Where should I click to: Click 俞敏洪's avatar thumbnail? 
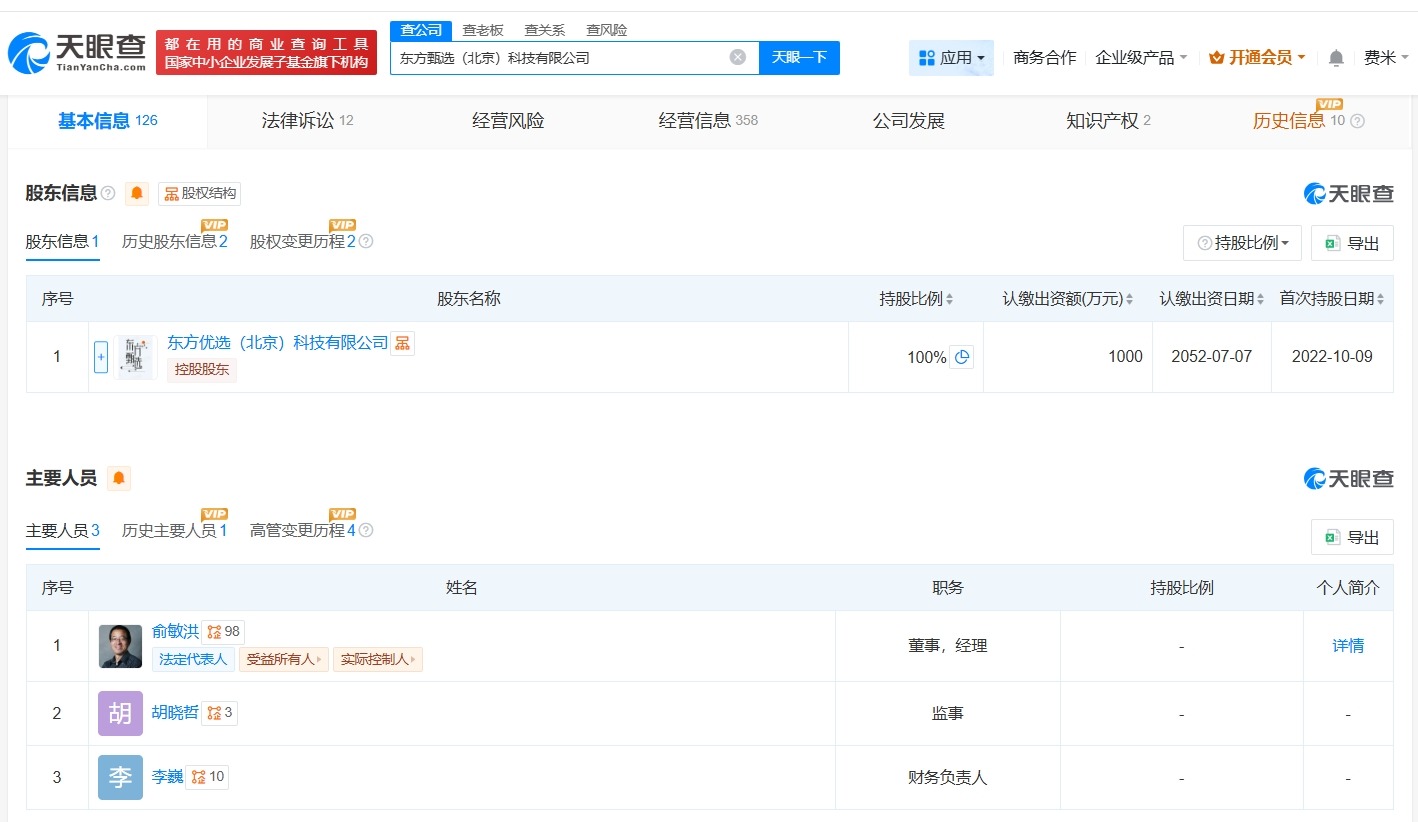(120, 645)
